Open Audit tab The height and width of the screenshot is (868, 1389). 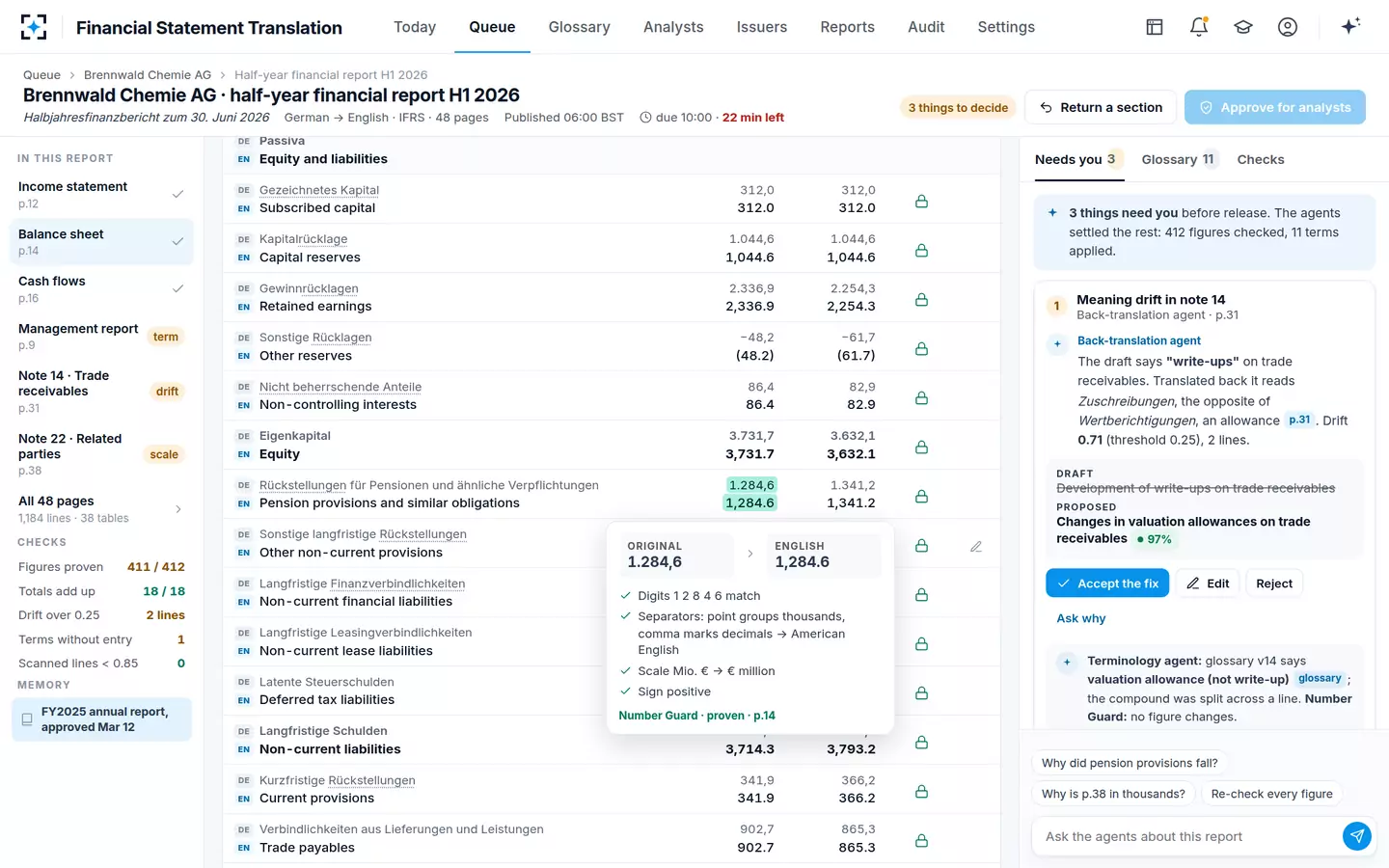[x=926, y=27]
